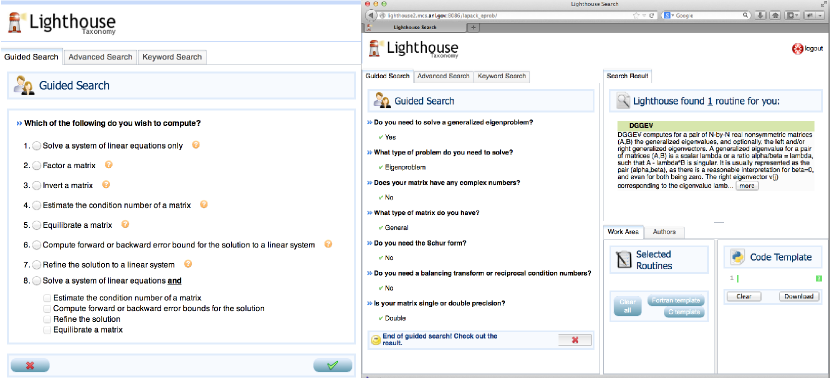Viewport: 830px width, 378px height.
Task: Click the browser reload icon
Action: click(651, 15)
